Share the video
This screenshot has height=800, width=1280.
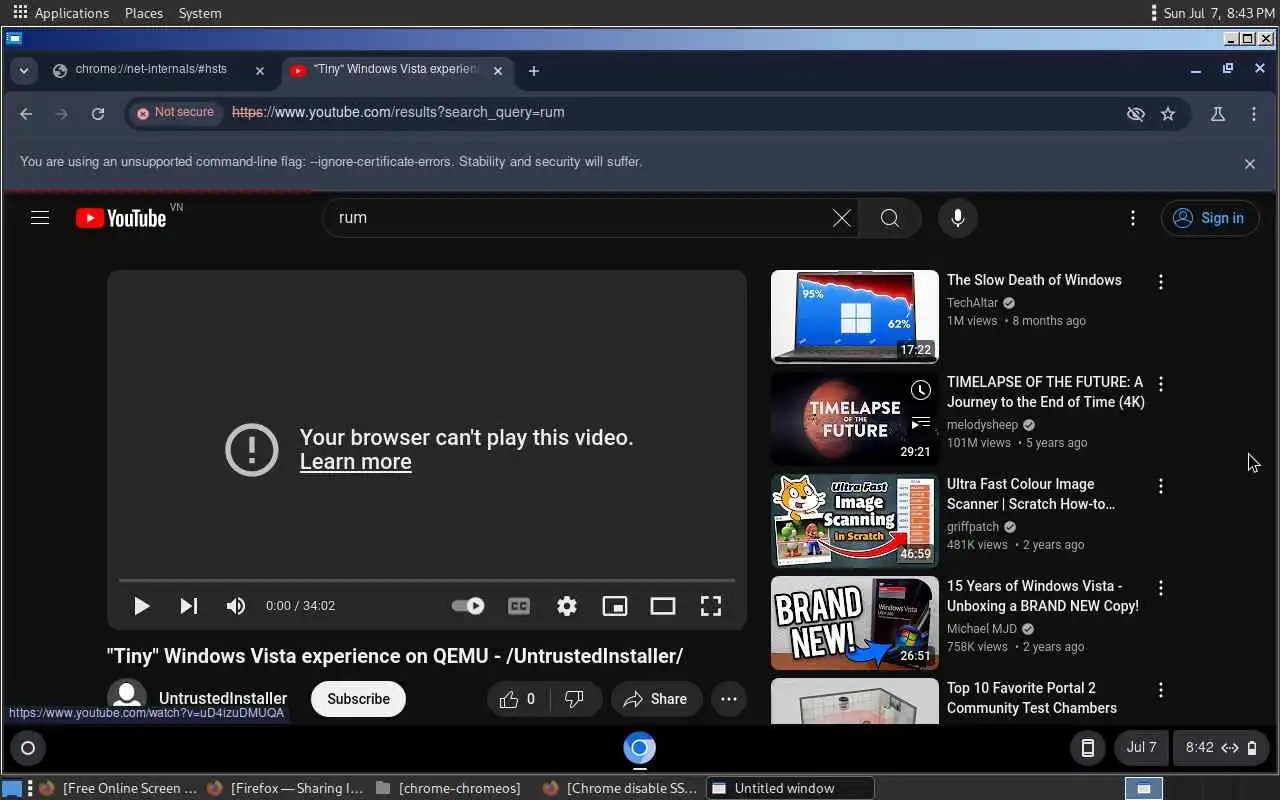pos(655,699)
